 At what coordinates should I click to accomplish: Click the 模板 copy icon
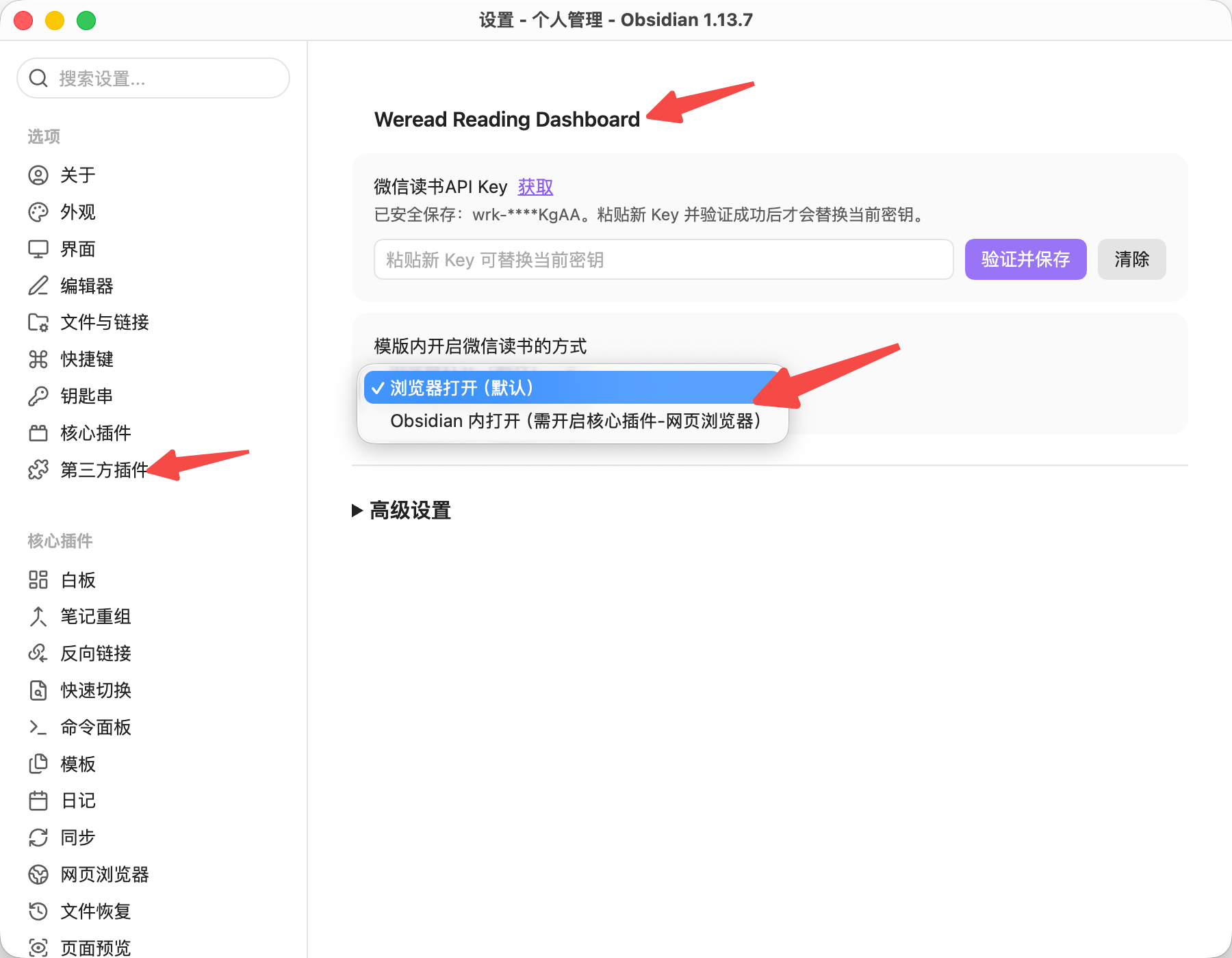[38, 764]
